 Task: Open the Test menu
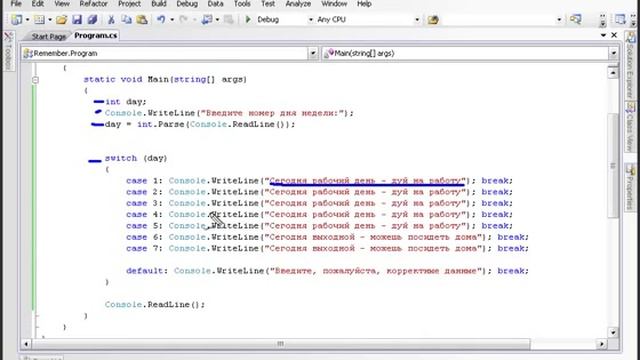point(268,4)
